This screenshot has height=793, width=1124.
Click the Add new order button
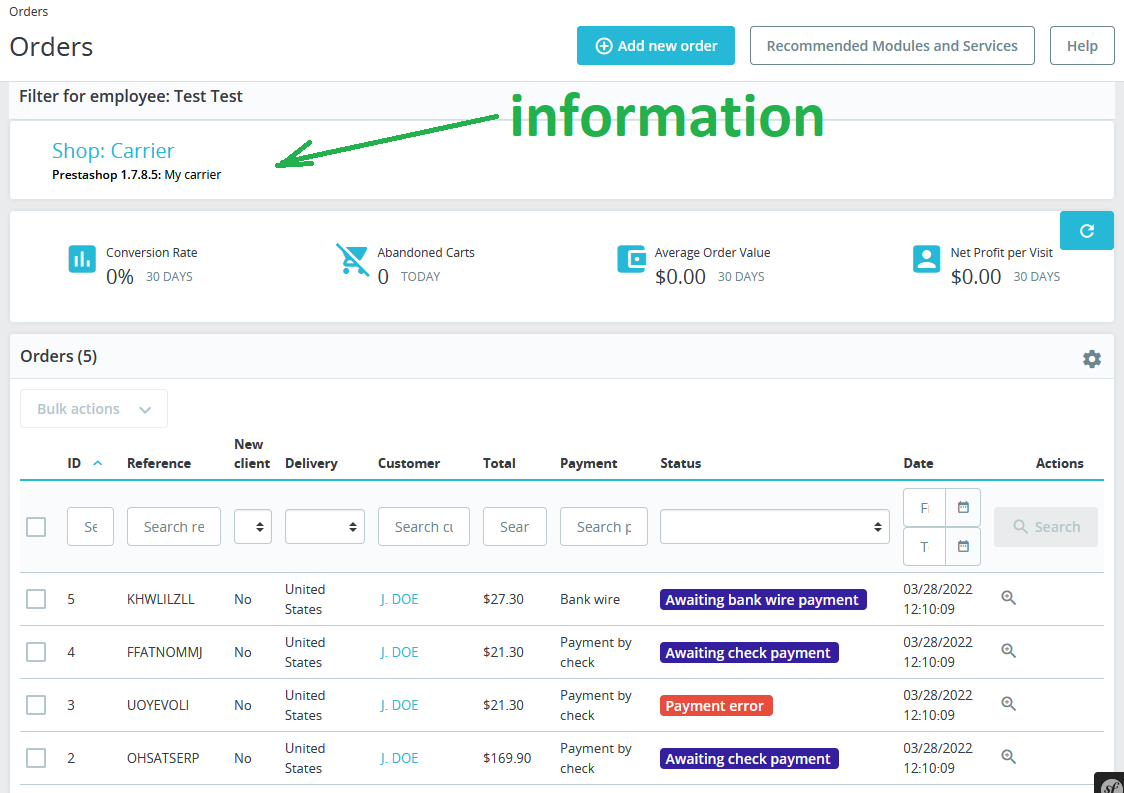(655, 46)
